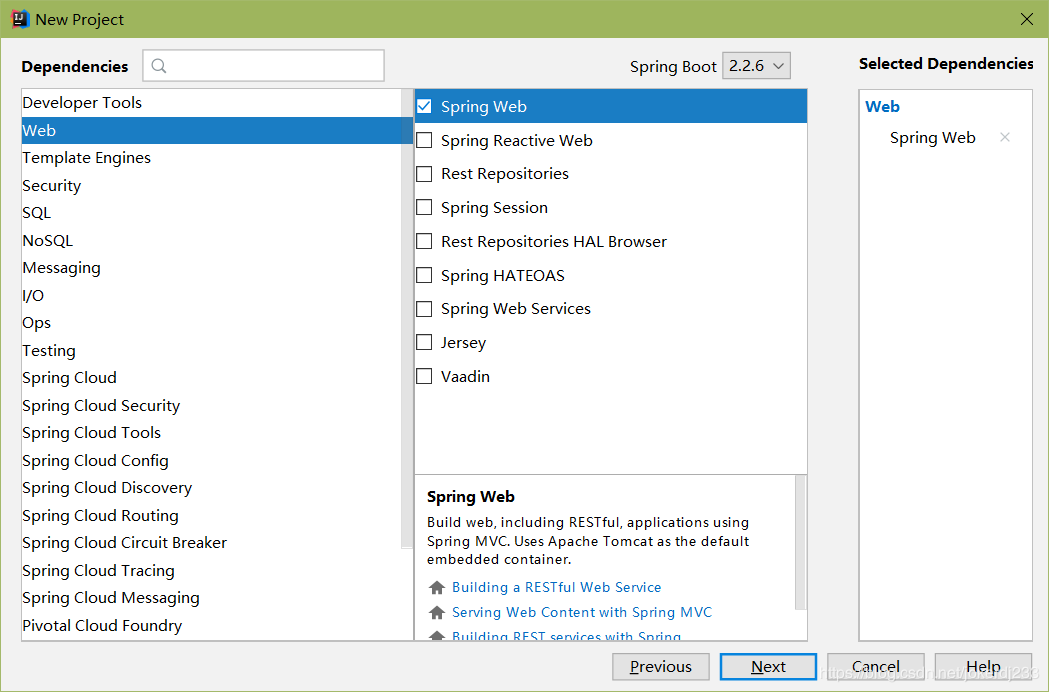
Task: Select Spring Cloud Security category
Action: (211, 406)
